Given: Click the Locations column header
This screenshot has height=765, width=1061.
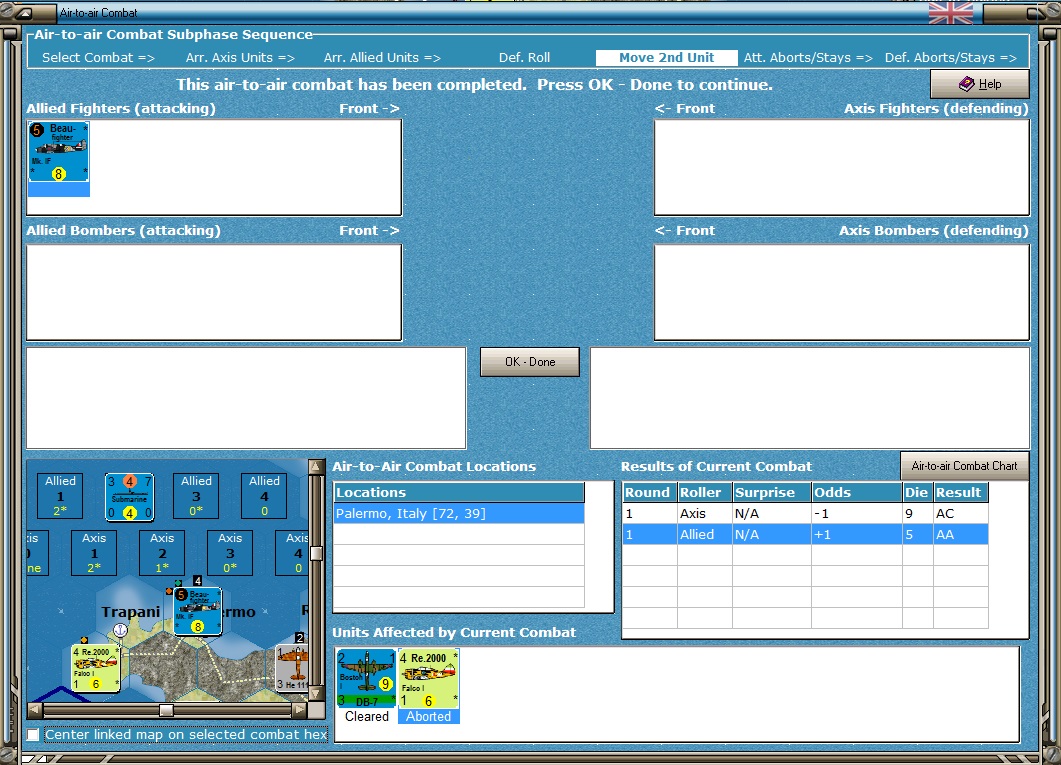Looking at the screenshot, I should [x=459, y=492].
